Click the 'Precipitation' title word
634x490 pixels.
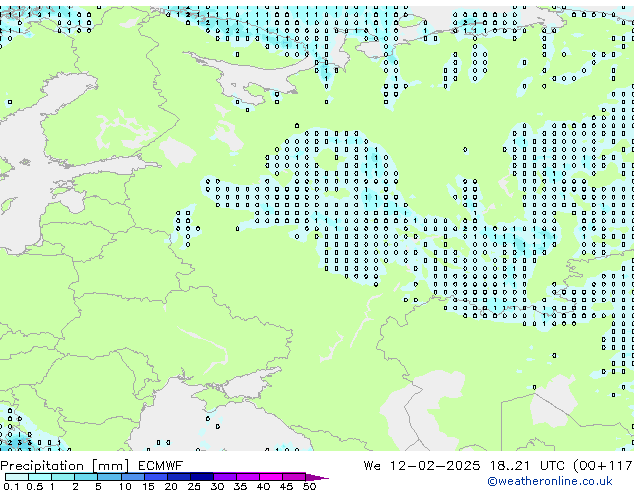42,466
